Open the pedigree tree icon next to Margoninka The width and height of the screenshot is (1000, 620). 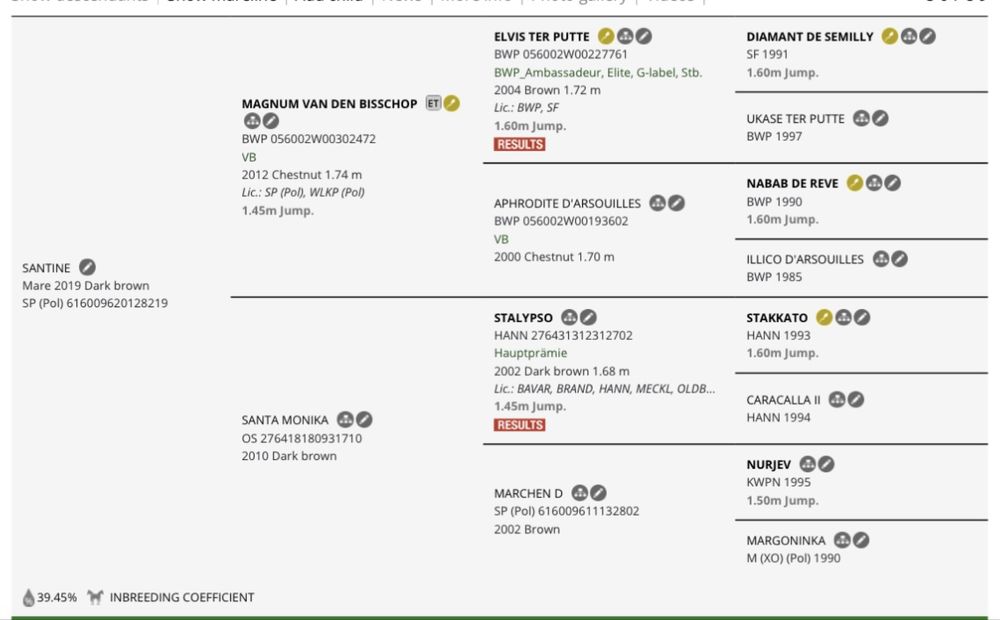842,541
